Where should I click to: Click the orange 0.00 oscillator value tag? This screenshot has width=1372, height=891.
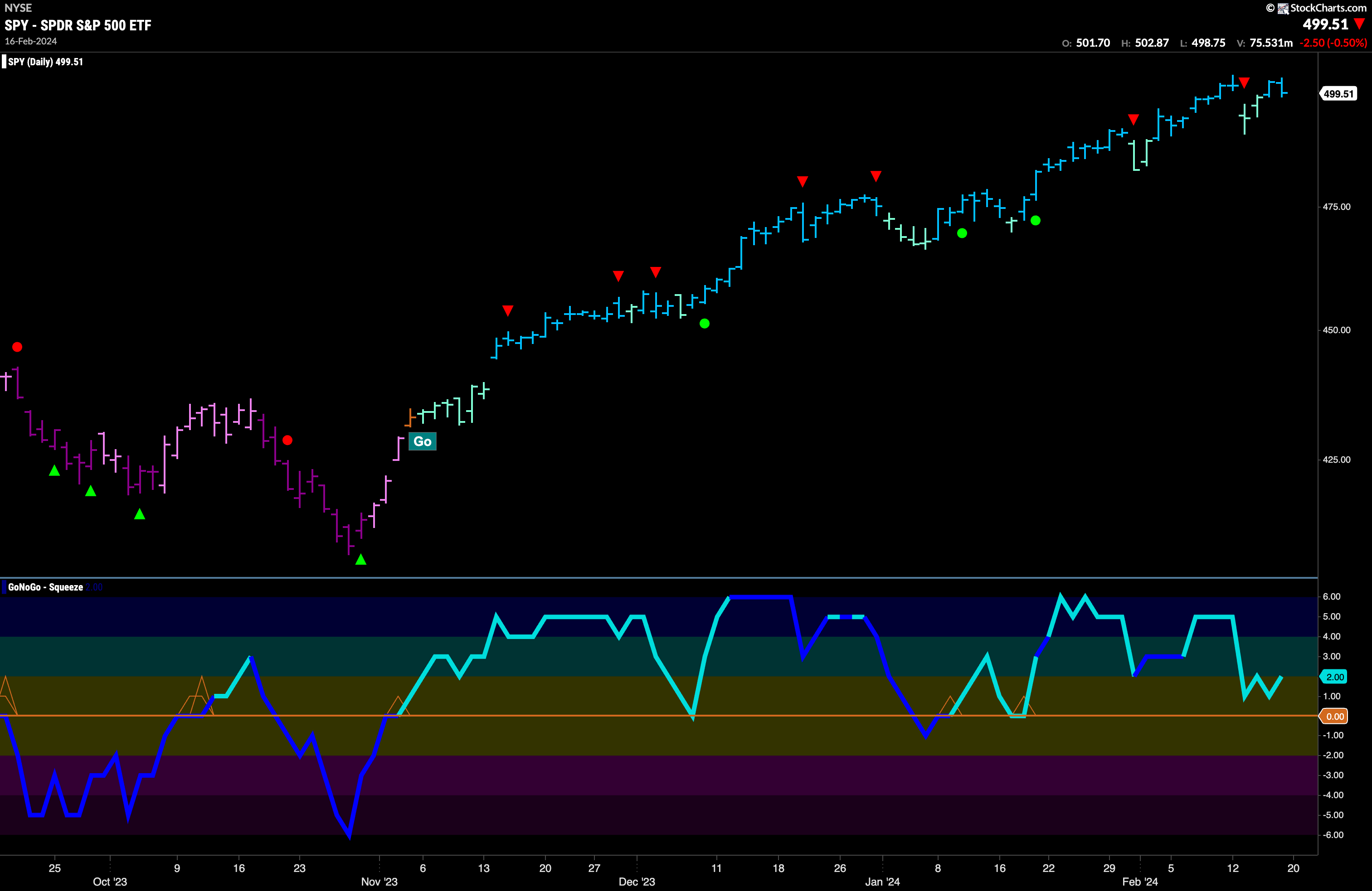pos(1334,717)
